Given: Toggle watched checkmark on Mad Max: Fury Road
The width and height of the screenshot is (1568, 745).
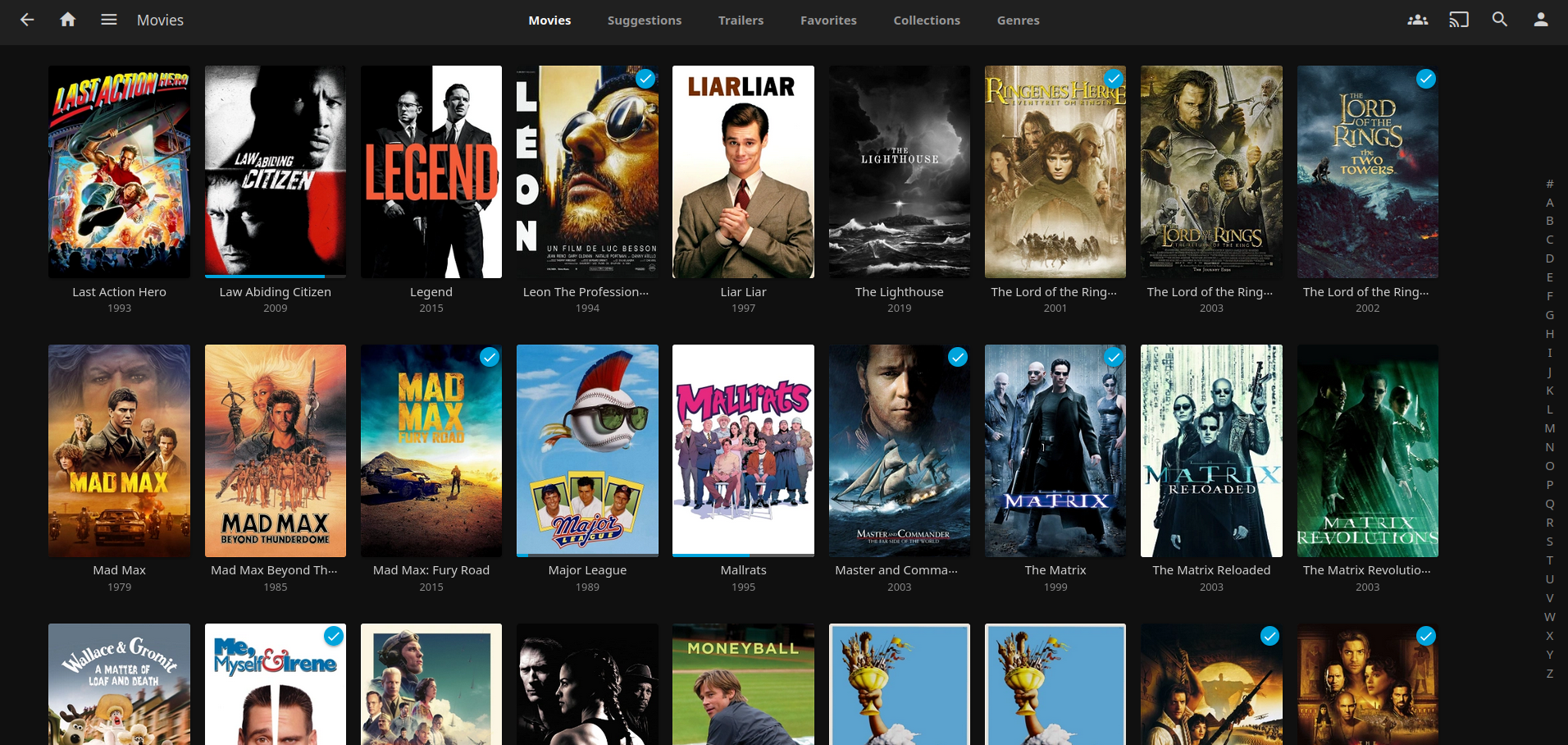Looking at the screenshot, I should 490,357.
